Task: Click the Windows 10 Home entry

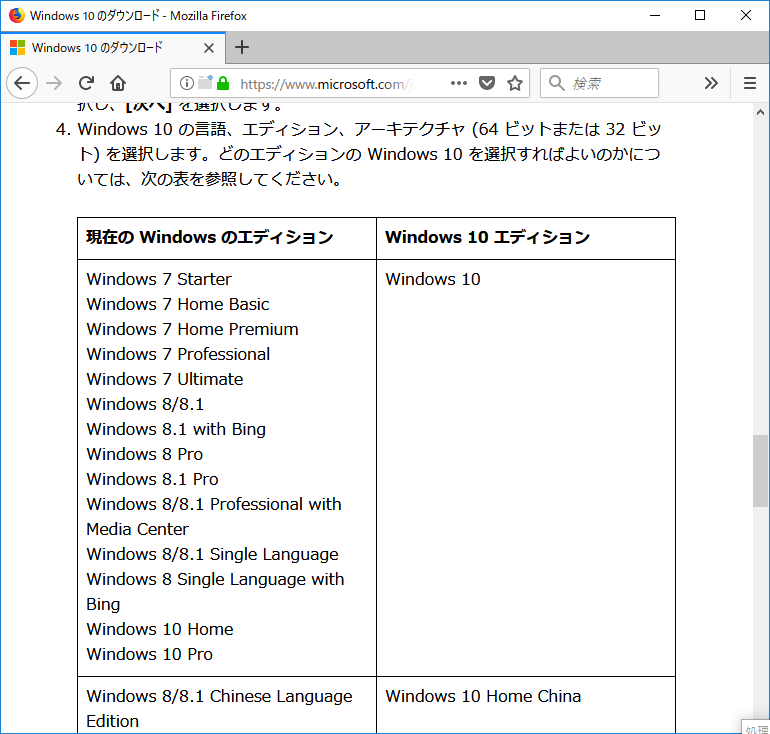Action: (160, 629)
